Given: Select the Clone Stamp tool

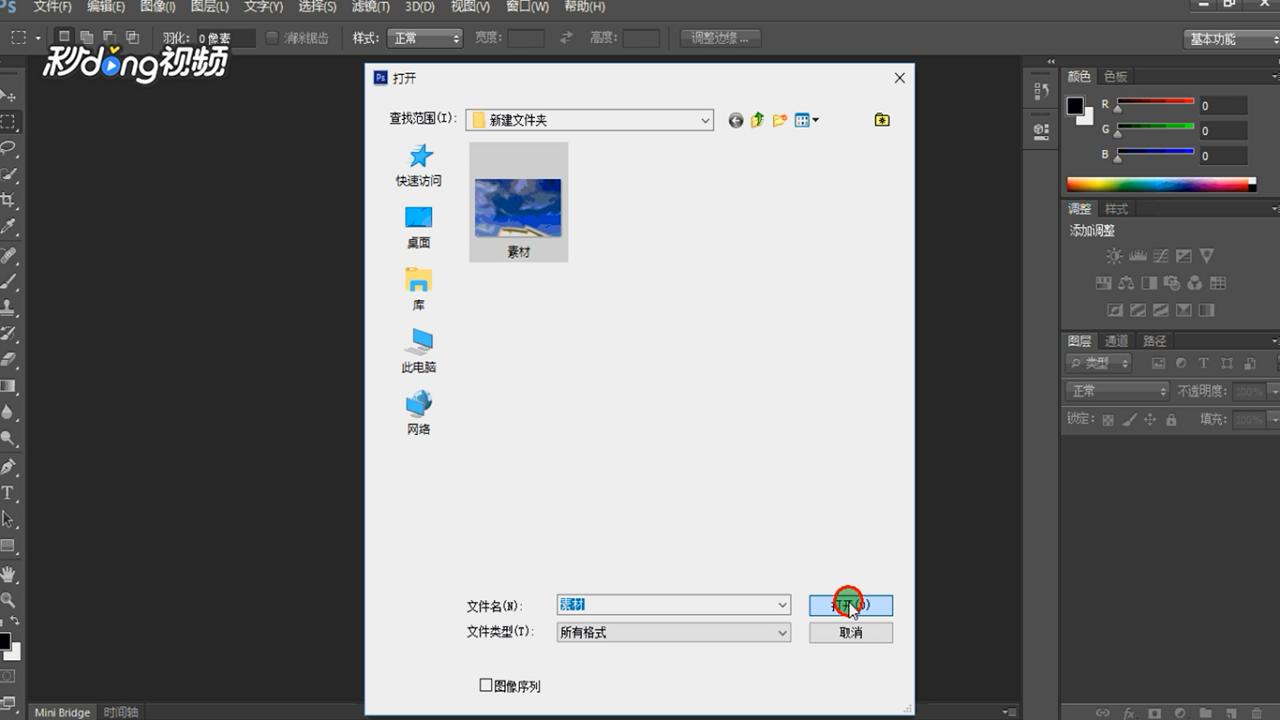Looking at the screenshot, I should (x=9, y=307).
